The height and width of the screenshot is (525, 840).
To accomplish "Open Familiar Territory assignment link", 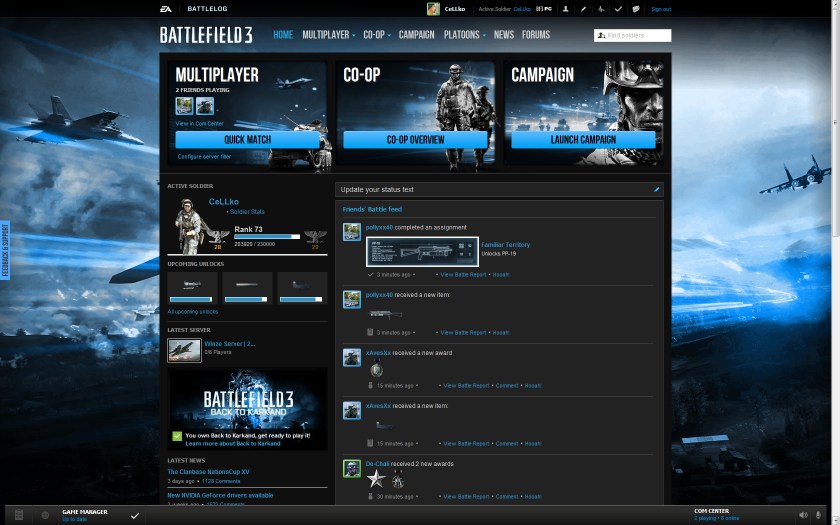I will (x=506, y=245).
